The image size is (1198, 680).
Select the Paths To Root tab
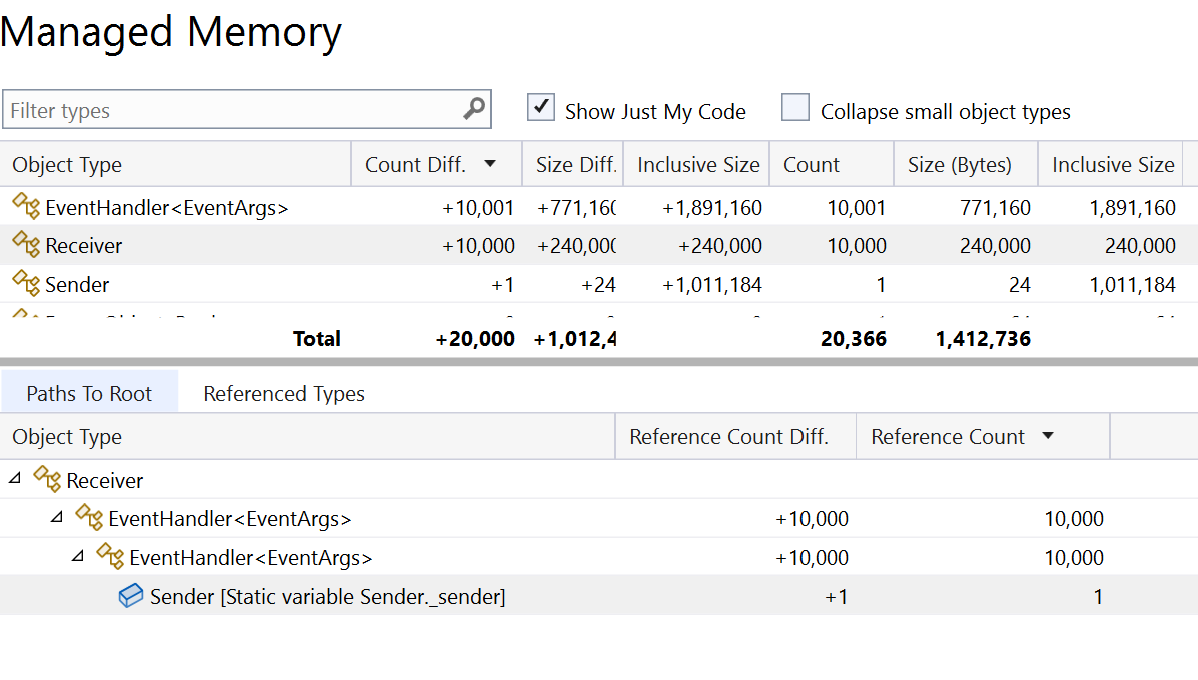pos(90,394)
